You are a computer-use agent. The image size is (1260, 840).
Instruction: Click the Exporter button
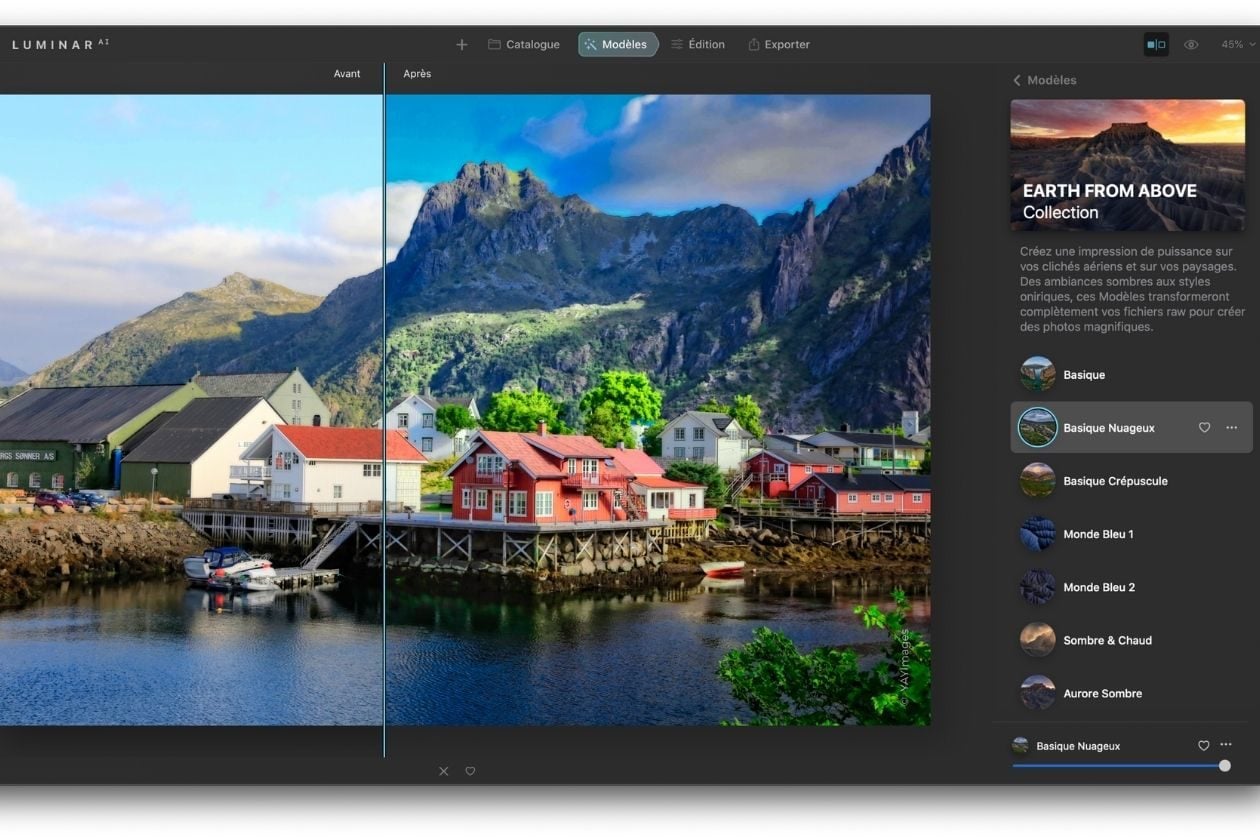pyautogui.click(x=778, y=45)
